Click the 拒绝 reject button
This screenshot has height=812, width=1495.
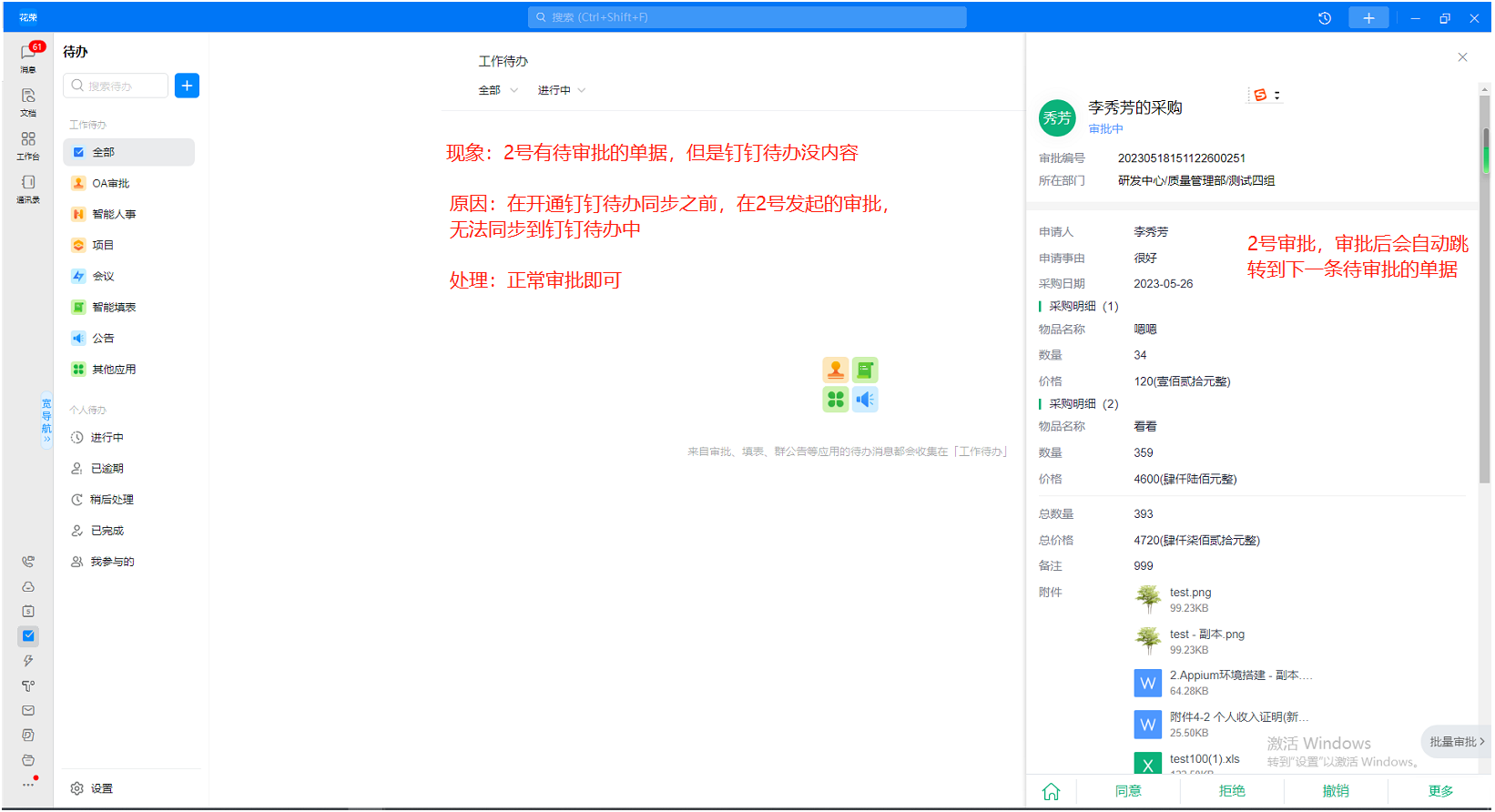tap(1232, 791)
